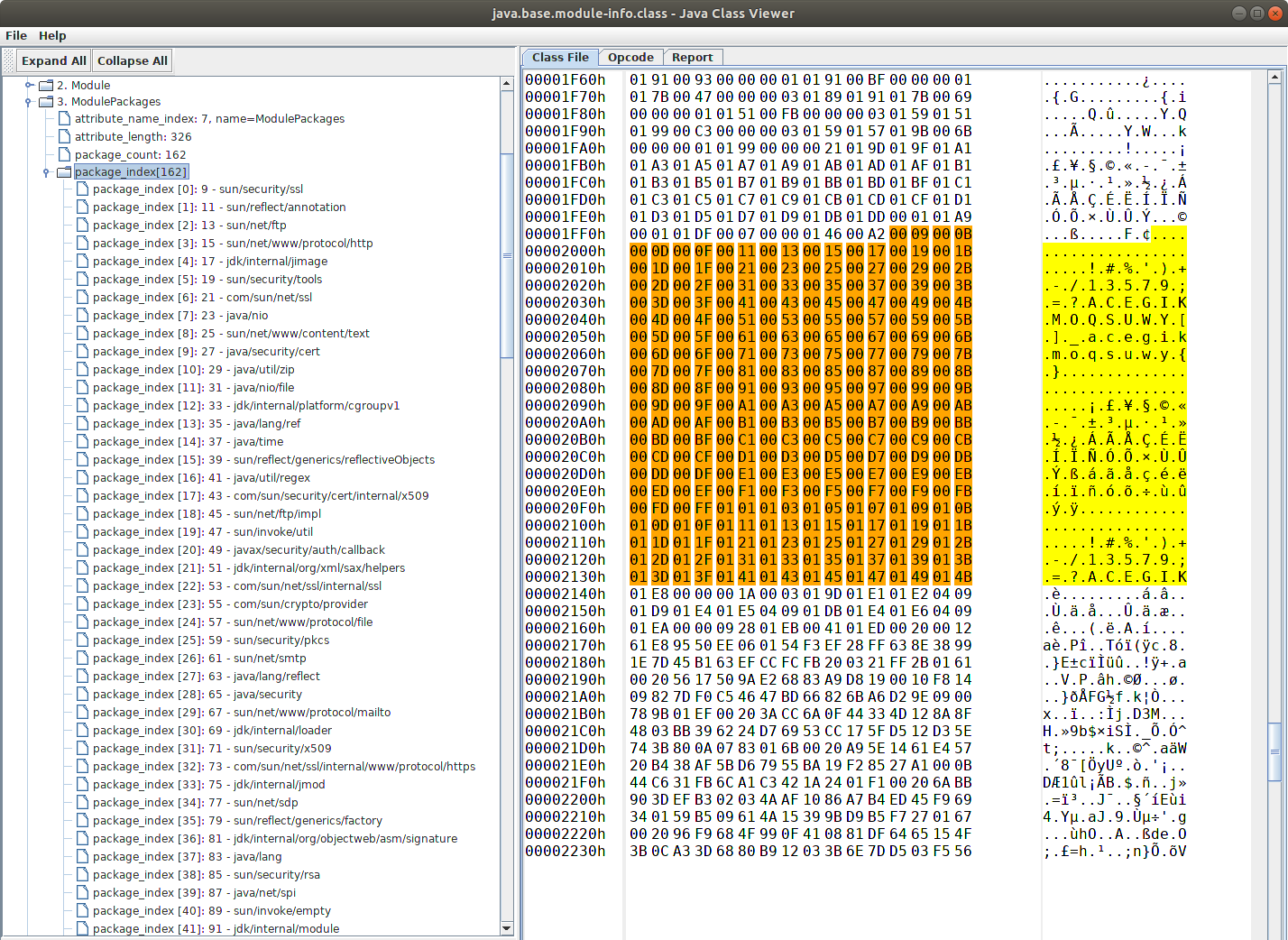This screenshot has width=1288, height=940.
Task: Click file icon beside attribute_length: 326
Action: pyautogui.click(x=64, y=136)
